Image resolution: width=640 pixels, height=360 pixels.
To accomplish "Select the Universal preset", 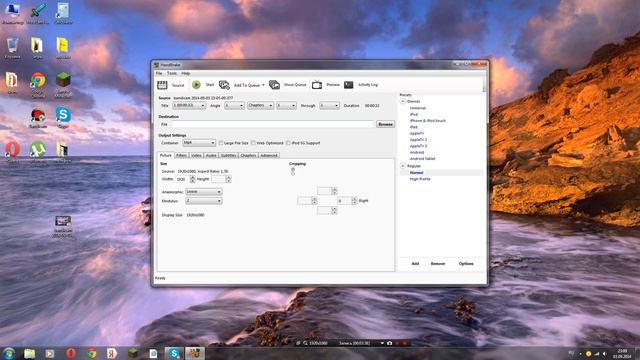I will click(418, 108).
